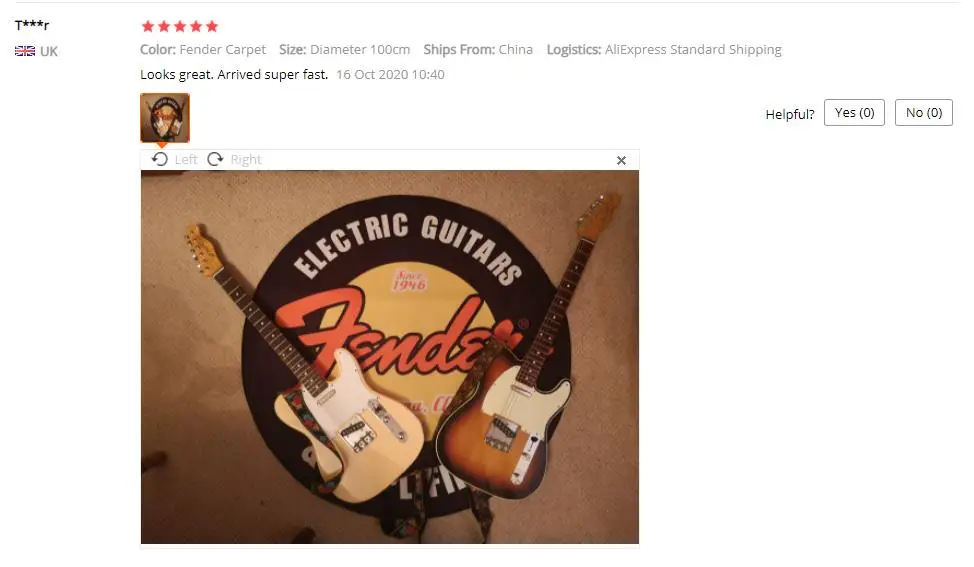Screen dimensions: 974x567
Task: Click the reviewer name T***r
Action: [32, 25]
